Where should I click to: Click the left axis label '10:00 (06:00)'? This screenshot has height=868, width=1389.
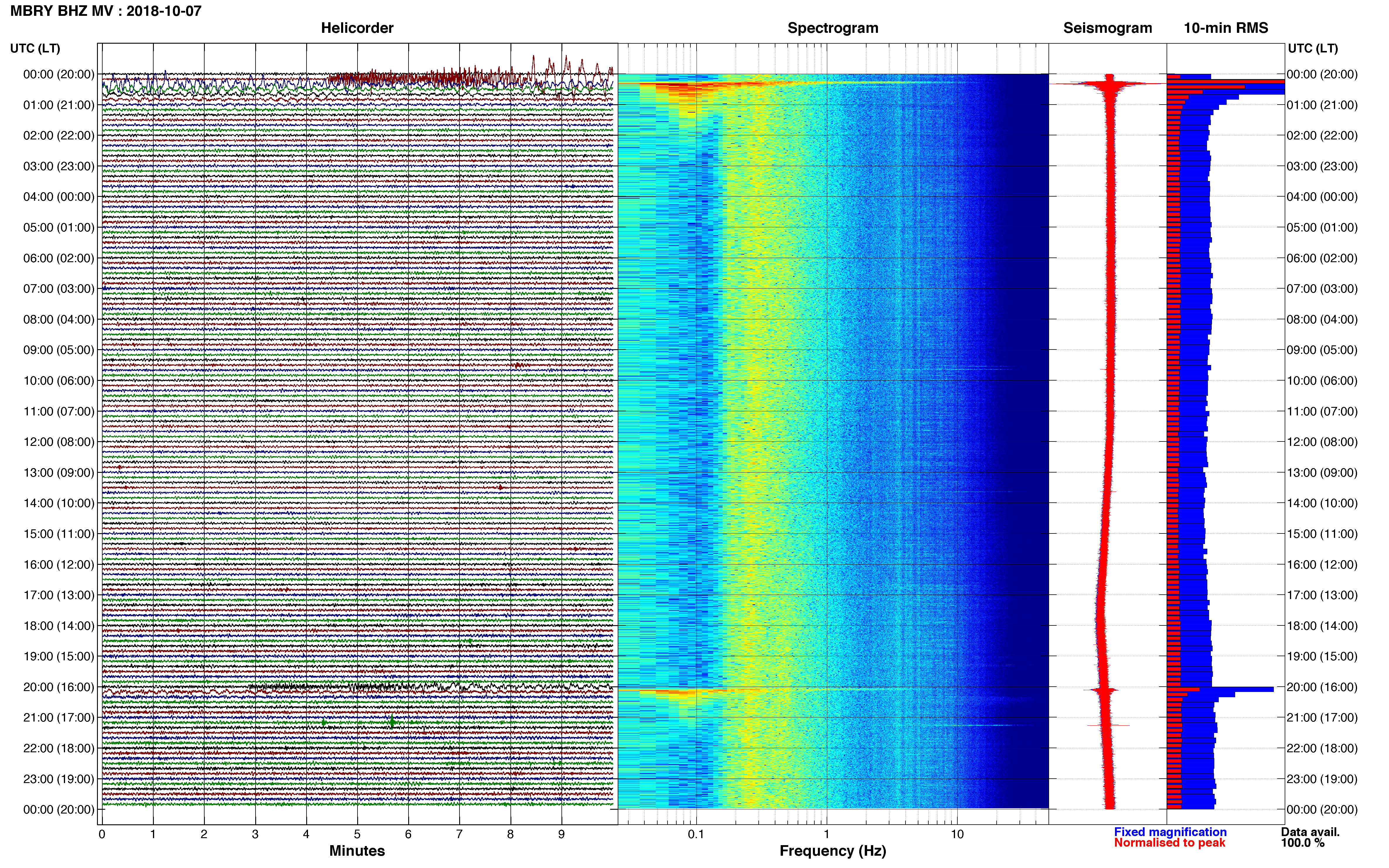pos(59,381)
